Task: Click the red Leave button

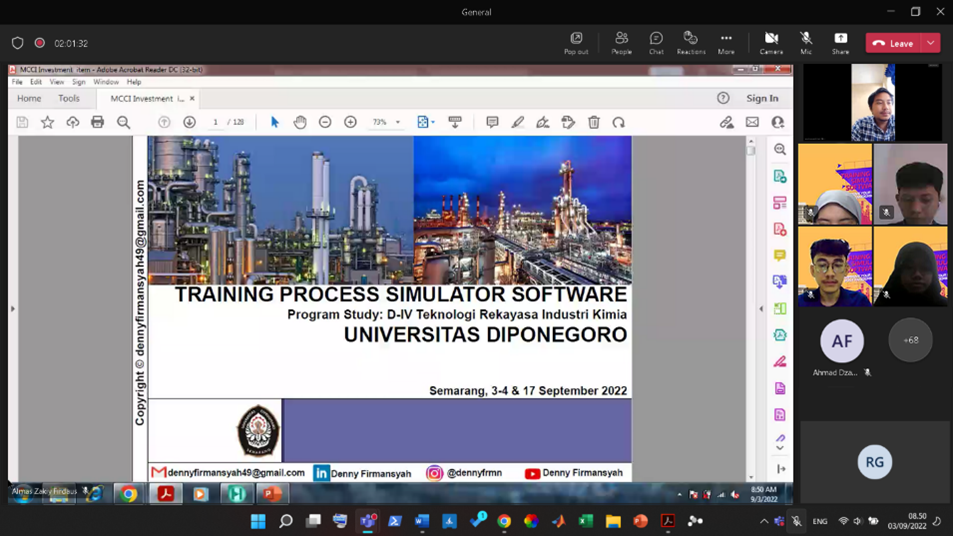Action: click(893, 43)
